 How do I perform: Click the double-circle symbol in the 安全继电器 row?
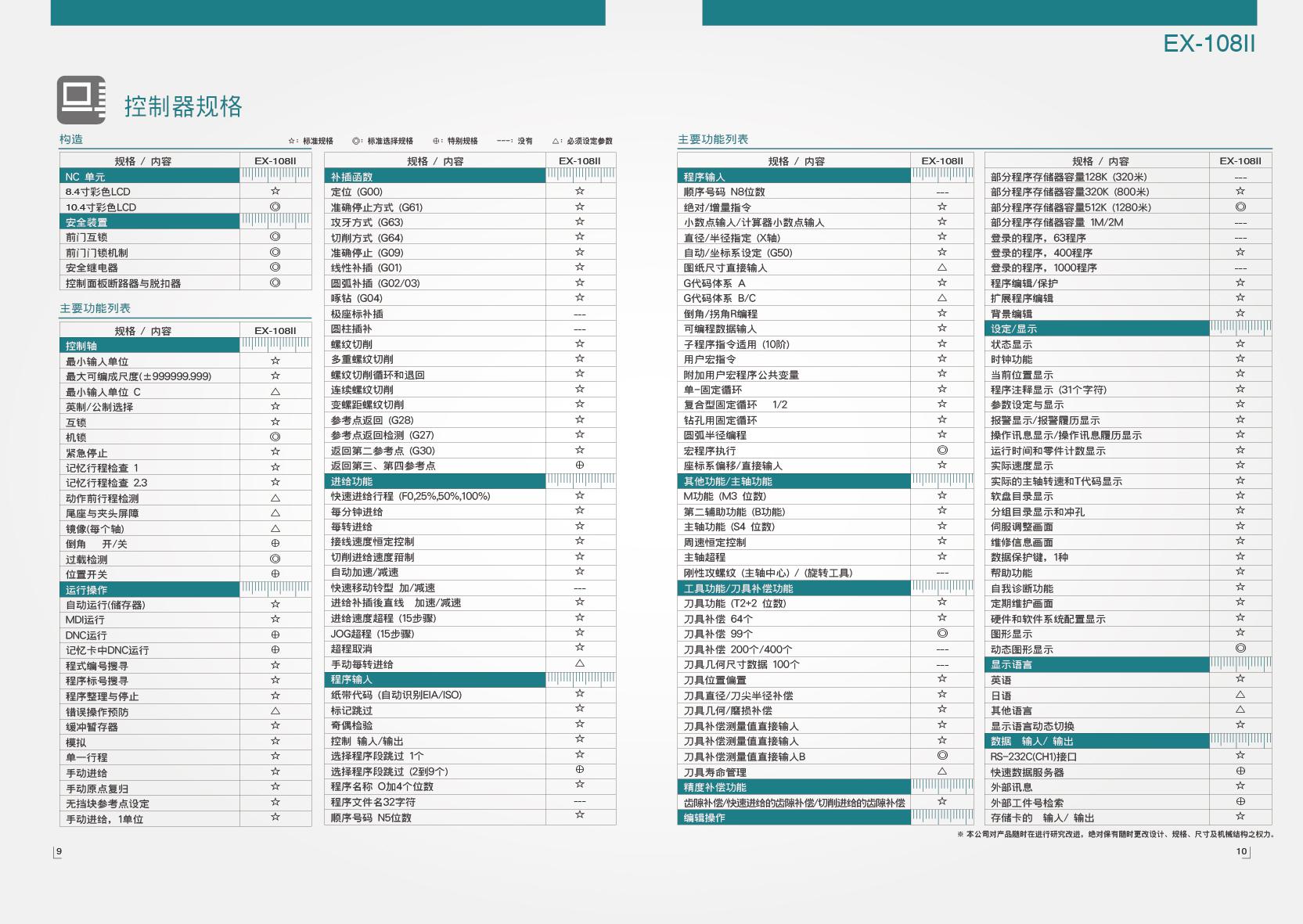[x=275, y=268]
